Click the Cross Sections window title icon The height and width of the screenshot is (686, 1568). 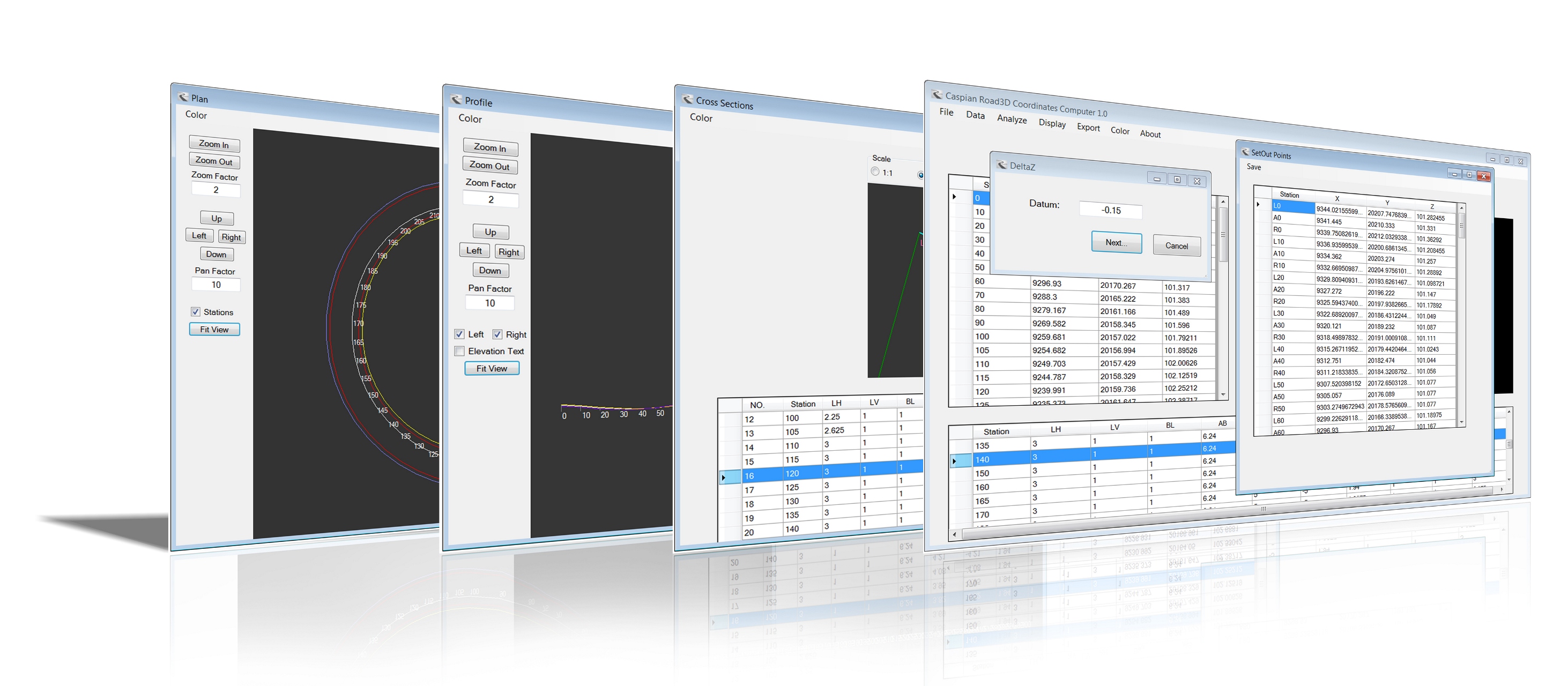pos(688,99)
